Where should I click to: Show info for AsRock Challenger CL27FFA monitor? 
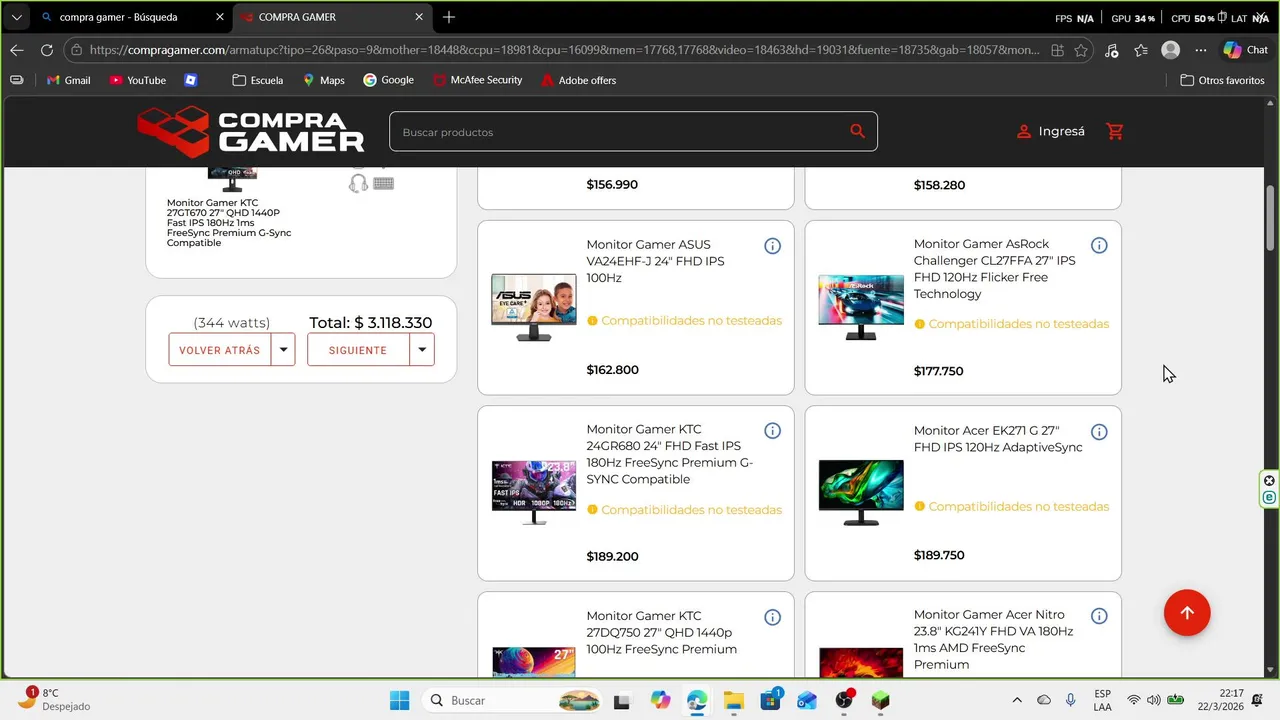tap(1099, 245)
